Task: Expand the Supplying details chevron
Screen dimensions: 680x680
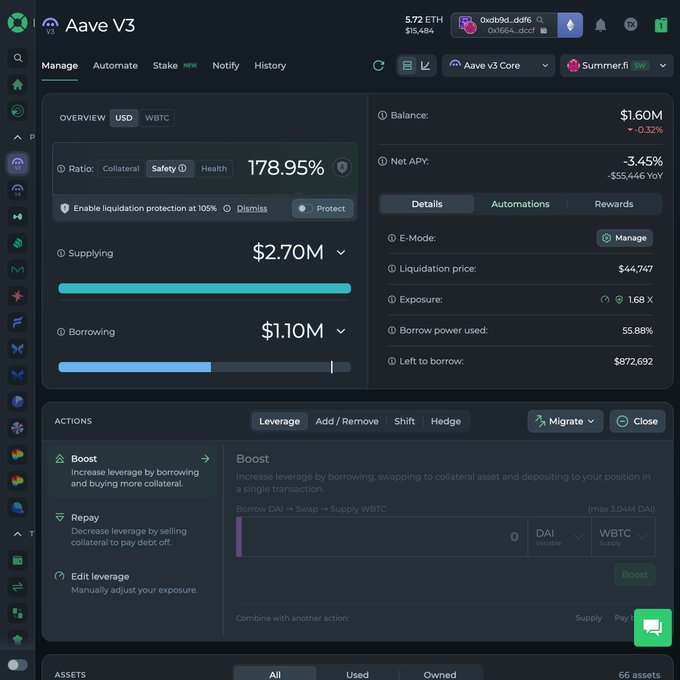Action: (x=341, y=252)
